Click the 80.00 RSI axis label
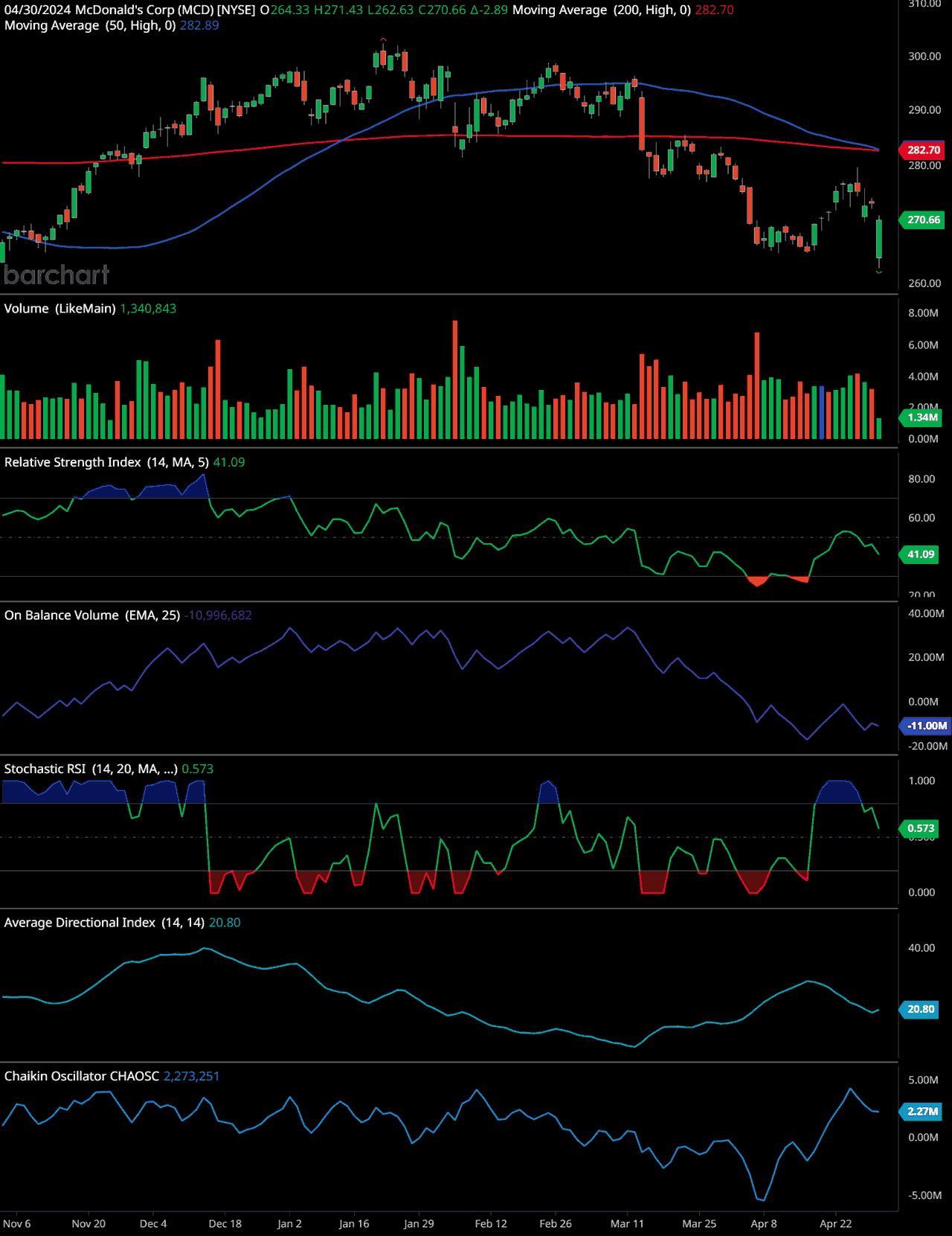The height and width of the screenshot is (1236, 952). pos(922,478)
